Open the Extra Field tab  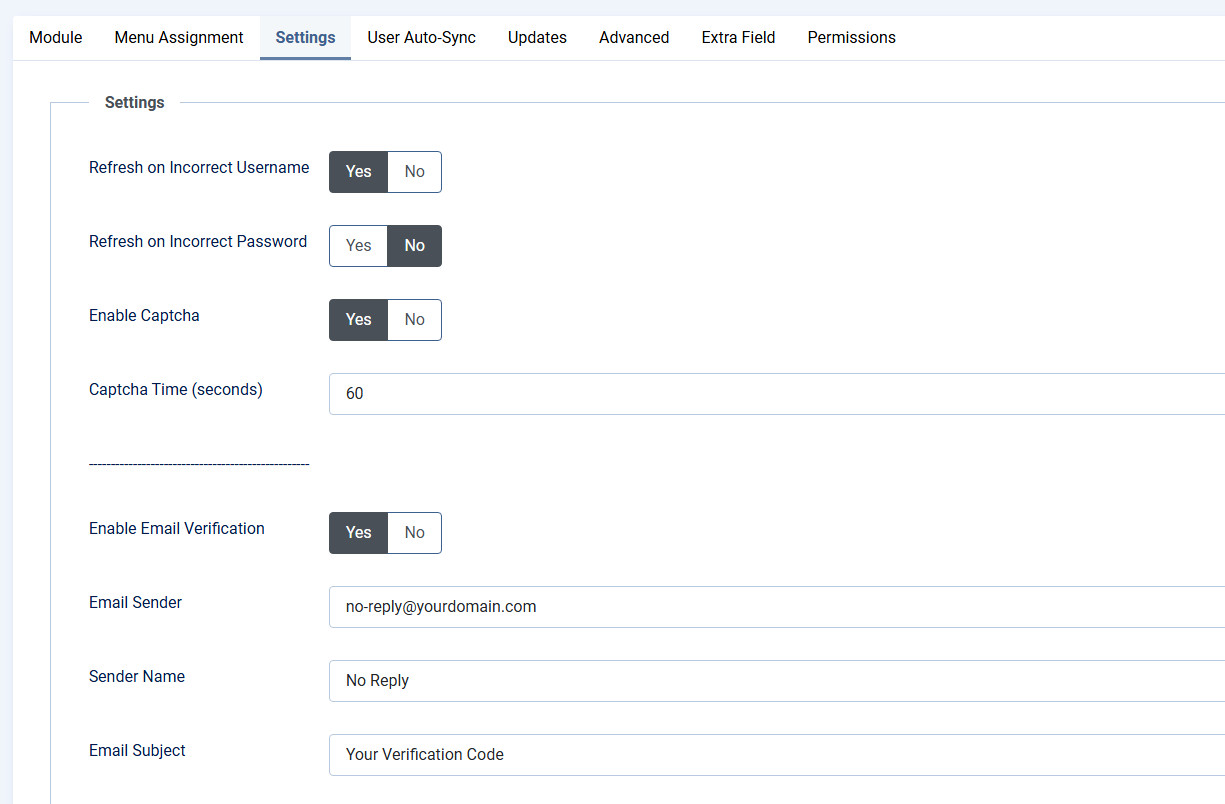(738, 38)
